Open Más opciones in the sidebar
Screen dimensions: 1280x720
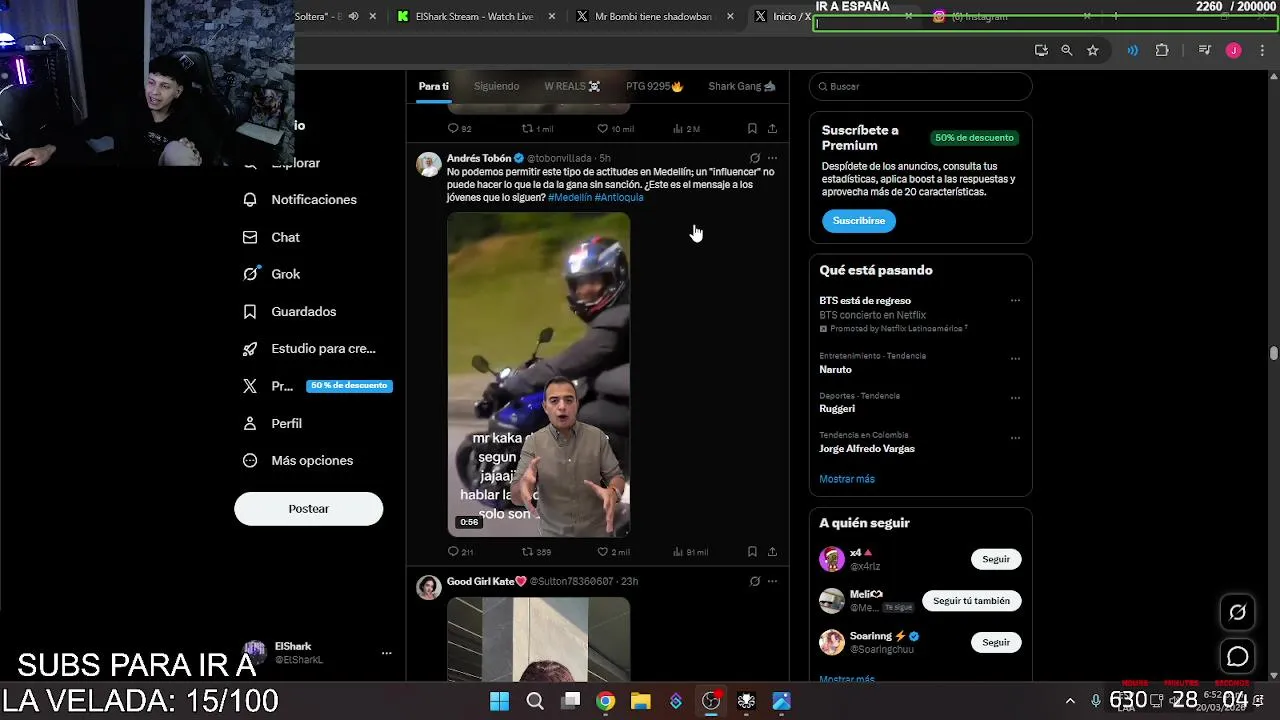[x=298, y=461]
